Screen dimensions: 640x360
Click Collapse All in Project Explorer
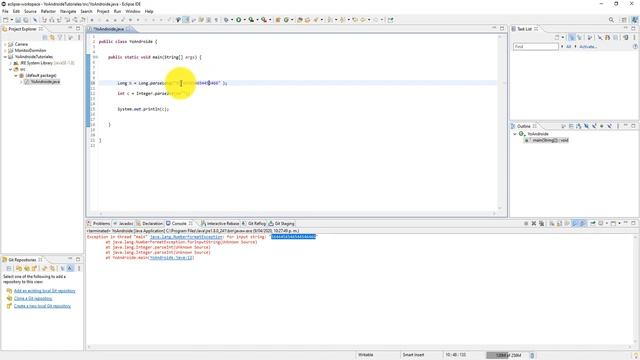[45, 38]
